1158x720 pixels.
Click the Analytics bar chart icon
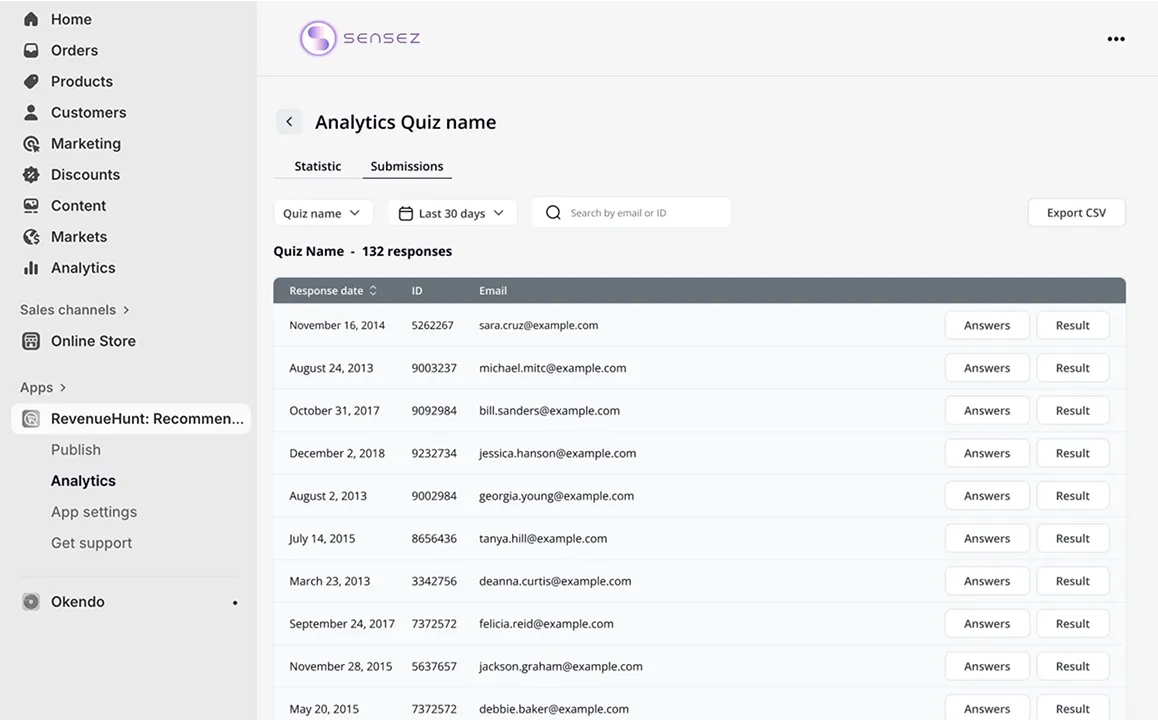(x=31, y=267)
